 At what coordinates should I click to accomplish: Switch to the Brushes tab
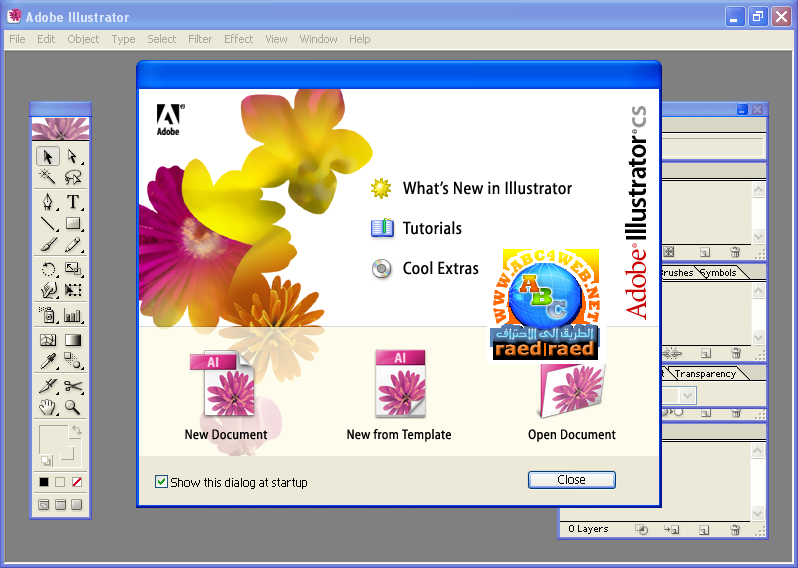pyautogui.click(x=677, y=273)
